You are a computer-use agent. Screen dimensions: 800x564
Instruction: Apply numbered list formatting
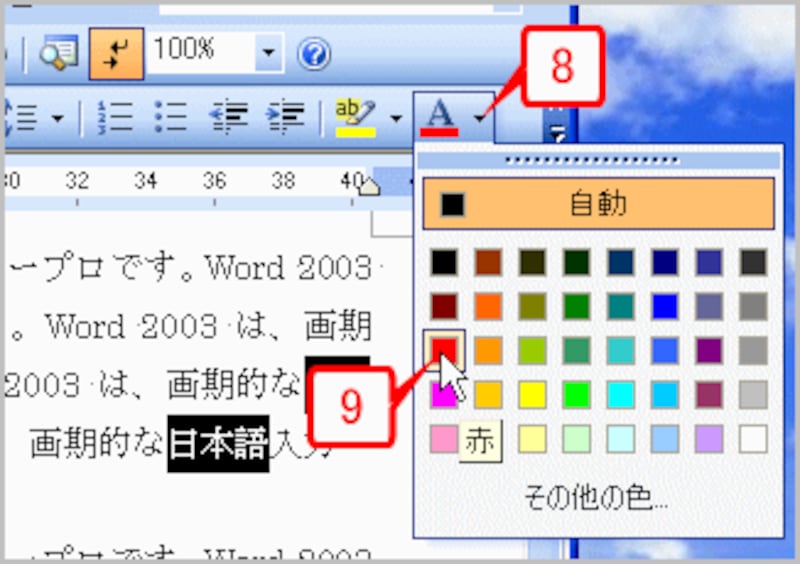tap(115, 117)
